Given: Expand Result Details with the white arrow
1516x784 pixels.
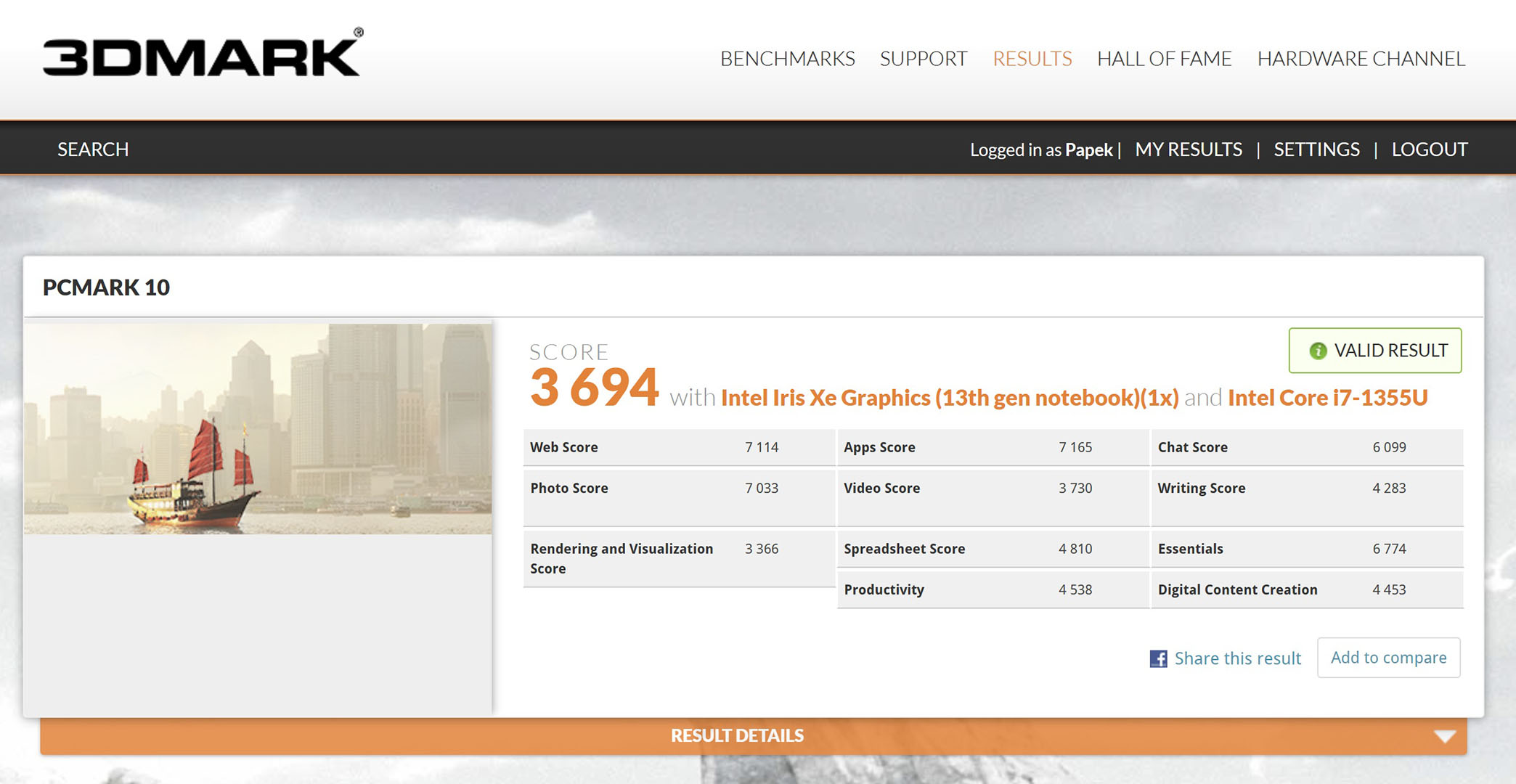Looking at the screenshot, I should tap(1445, 736).
